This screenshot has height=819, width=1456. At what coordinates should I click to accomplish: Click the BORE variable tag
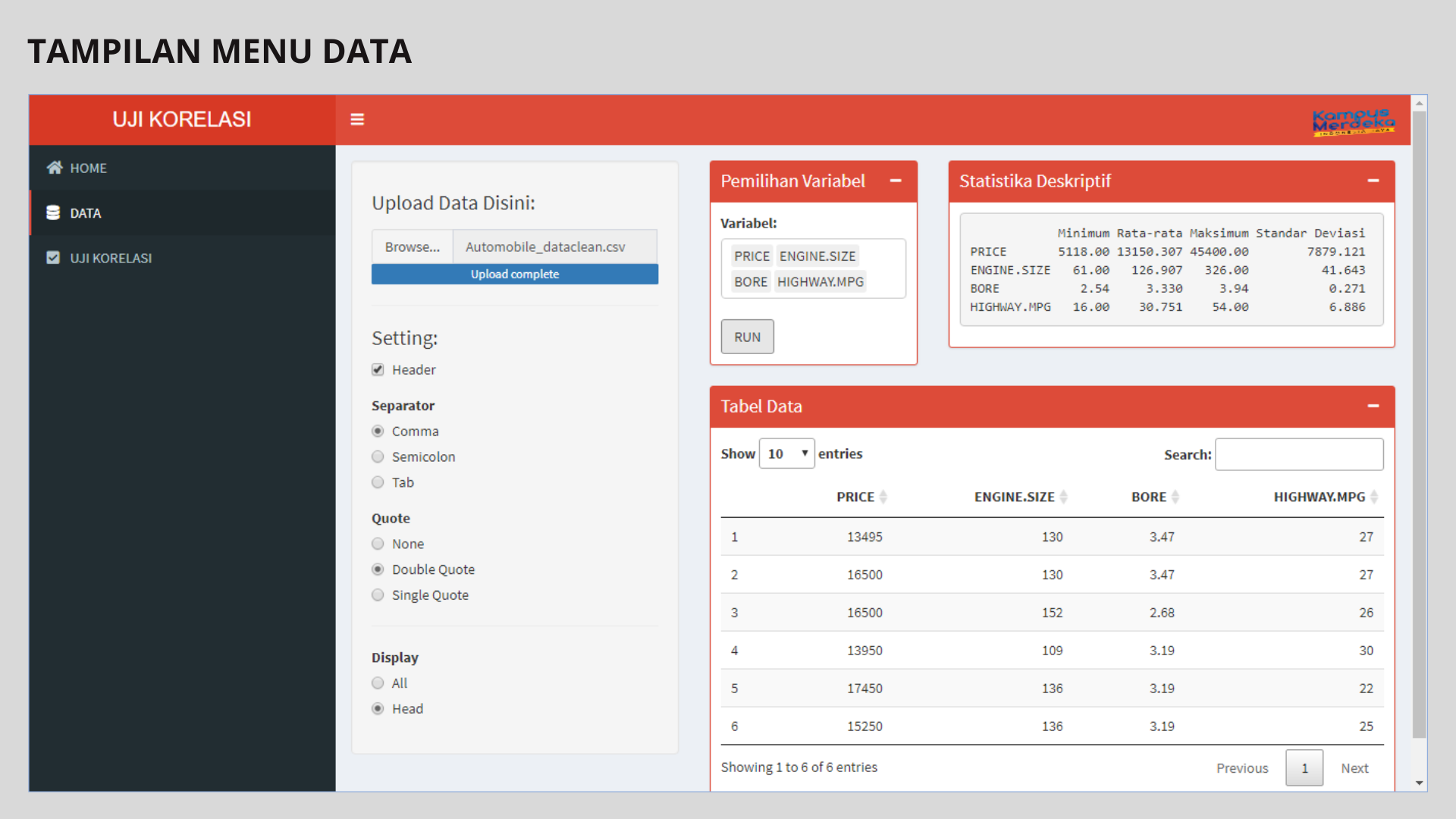click(x=751, y=282)
